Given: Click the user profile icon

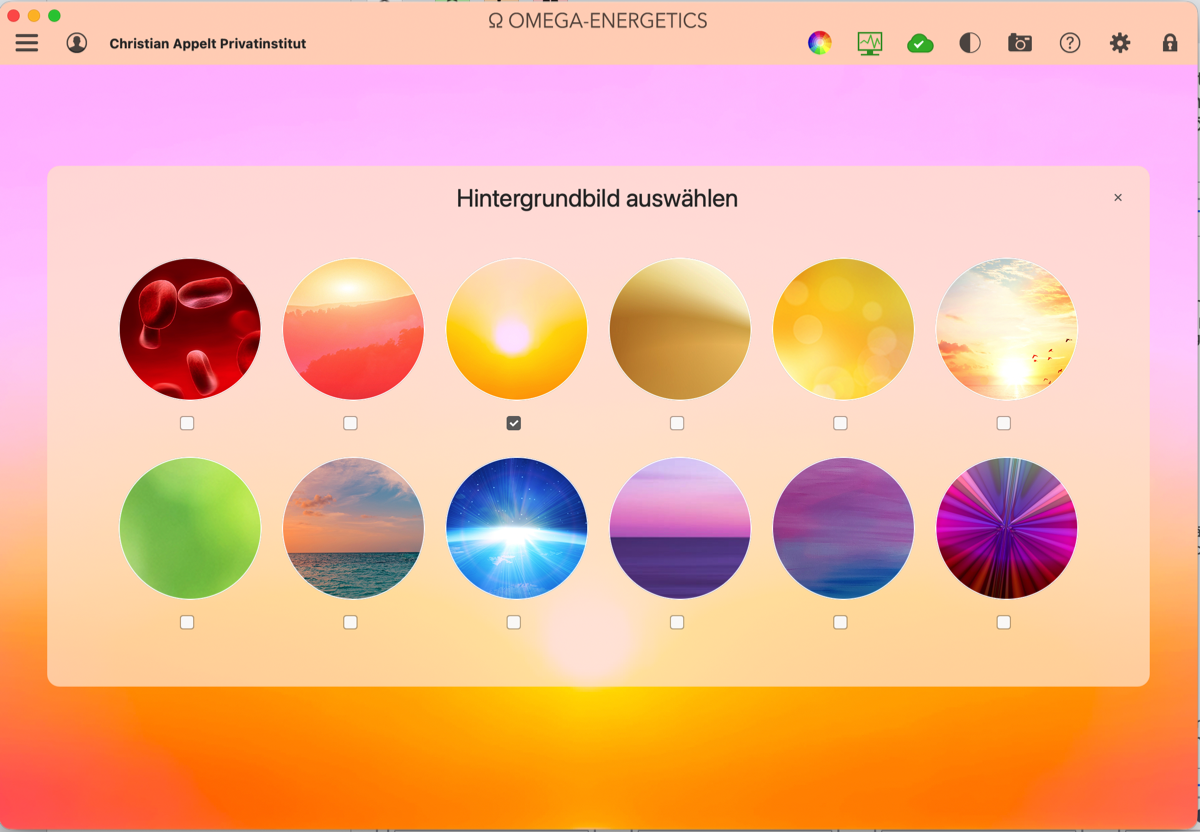Looking at the screenshot, I should 77,43.
